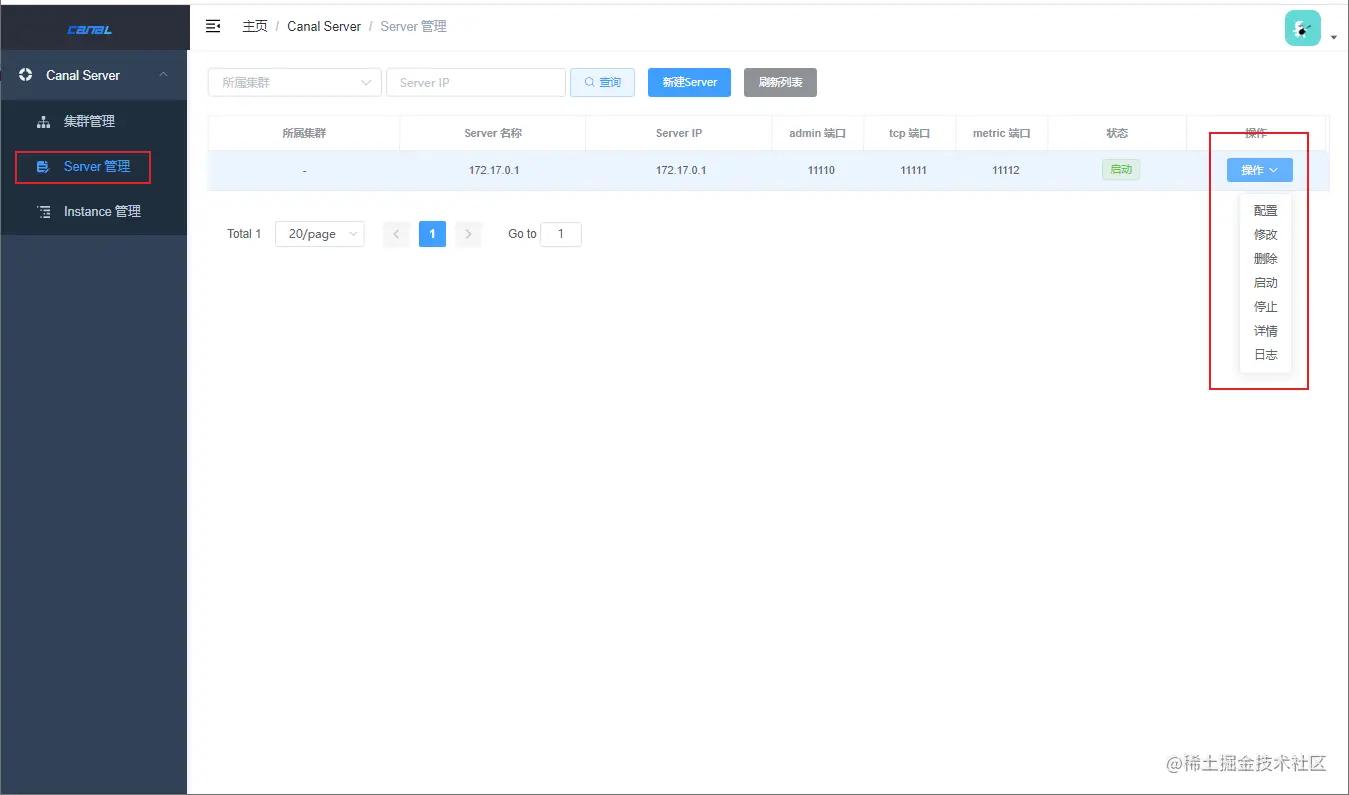Select 停止 in the operations menu
This screenshot has height=795, width=1349.
point(1265,307)
